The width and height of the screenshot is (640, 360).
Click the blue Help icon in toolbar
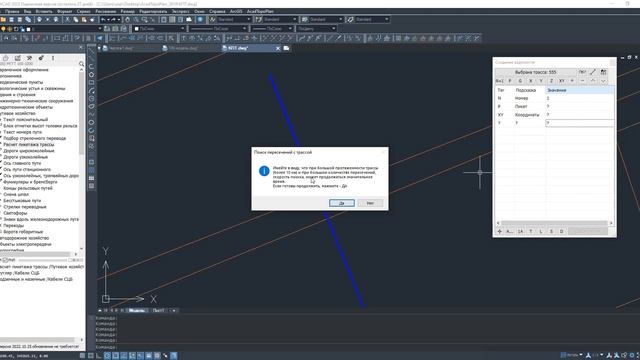click(200, 20)
